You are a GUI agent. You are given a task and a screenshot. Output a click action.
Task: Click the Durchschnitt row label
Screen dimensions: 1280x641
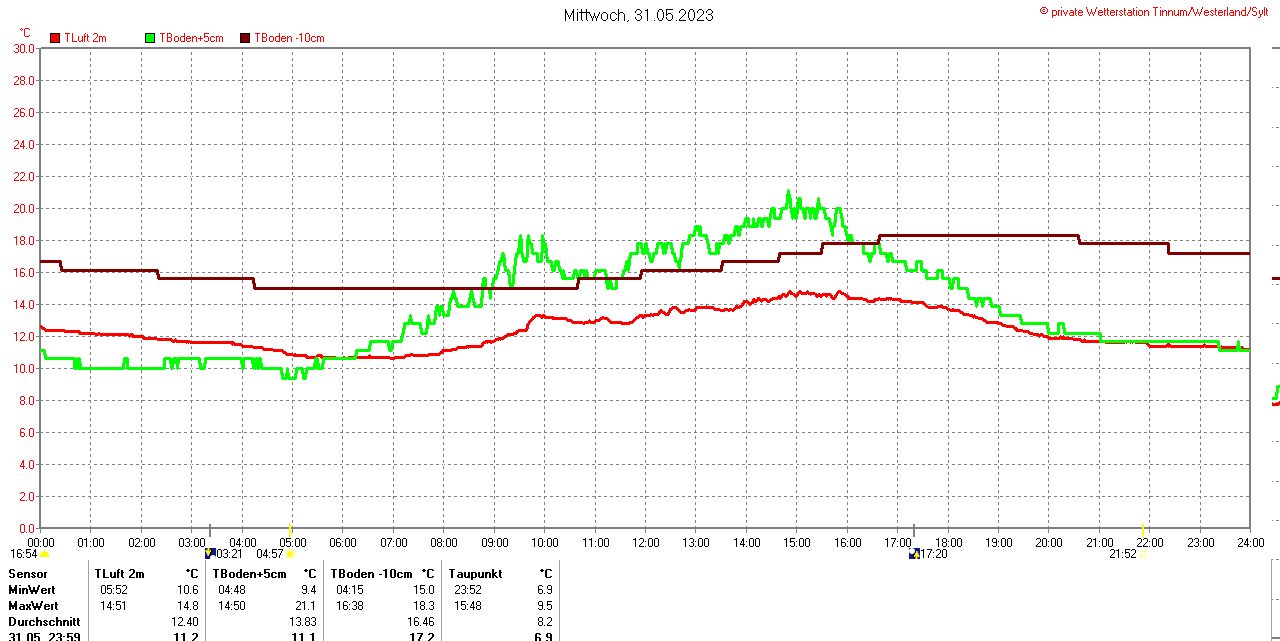44,622
